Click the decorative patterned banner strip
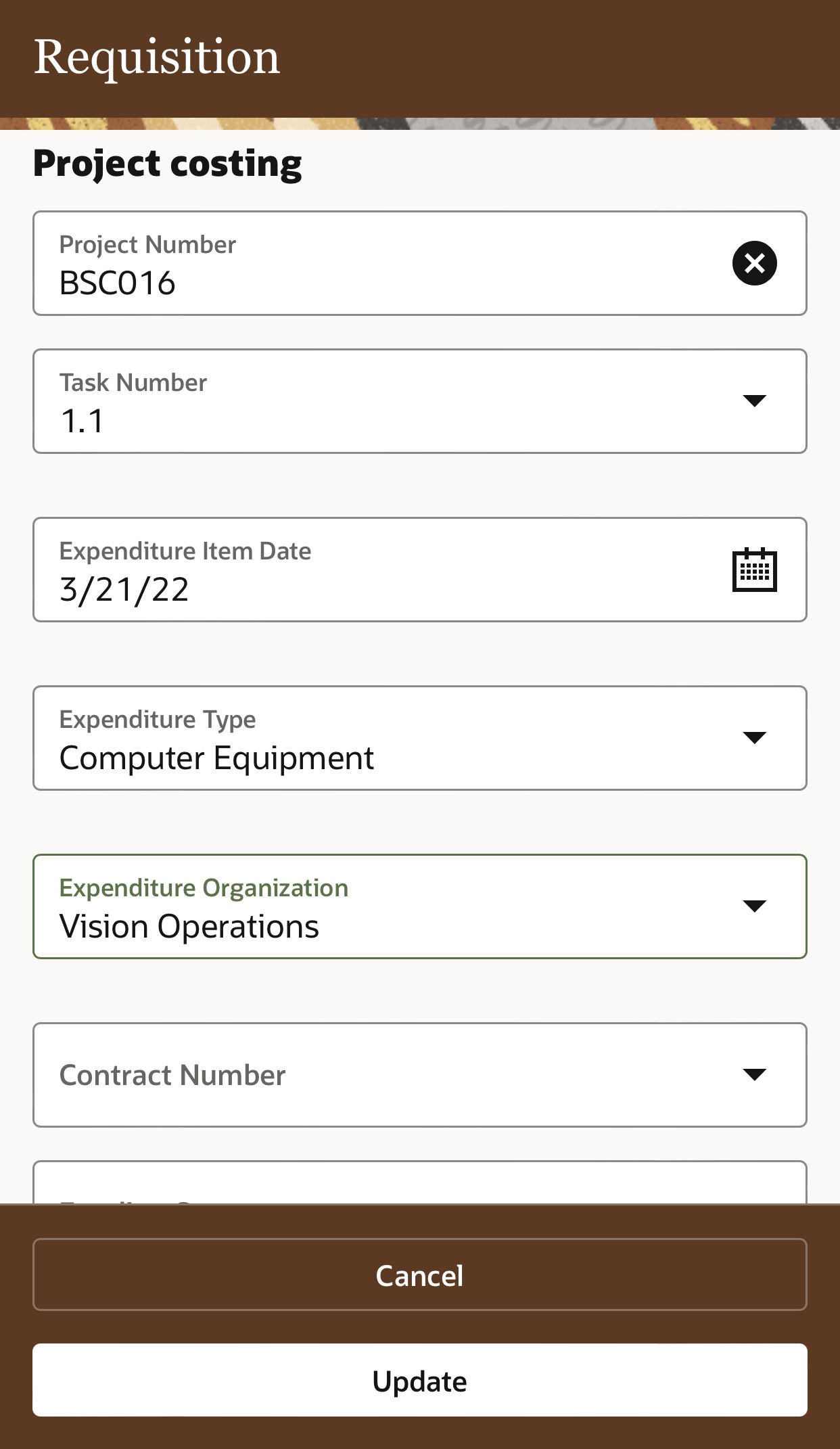 tap(419, 124)
